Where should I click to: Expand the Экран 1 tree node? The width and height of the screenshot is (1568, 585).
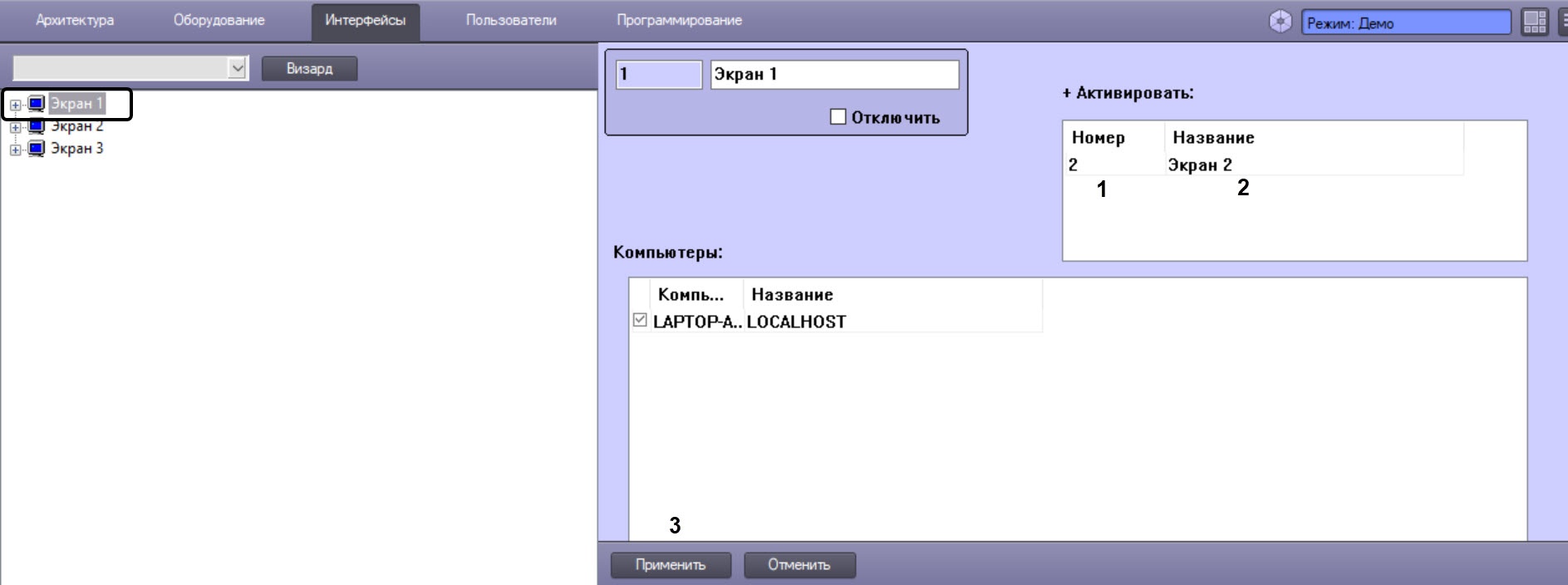click(15, 106)
